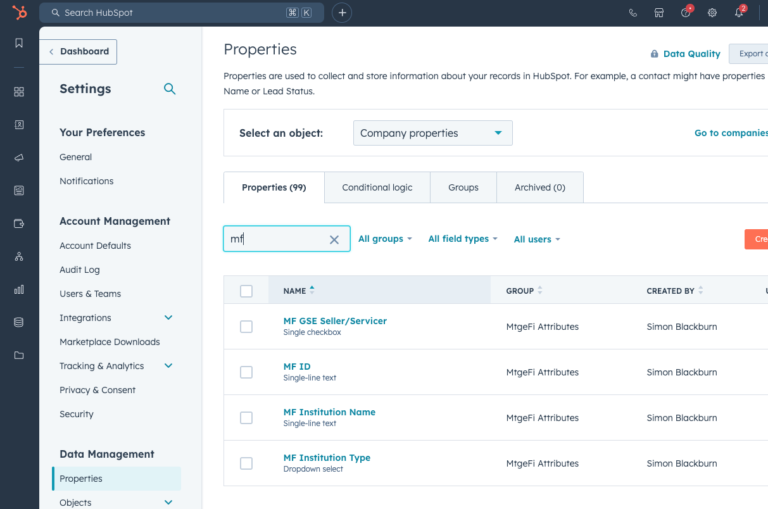This screenshot has width=768, height=509.
Task: Open the CRM contacts icon in left rail
Action: pos(19,124)
